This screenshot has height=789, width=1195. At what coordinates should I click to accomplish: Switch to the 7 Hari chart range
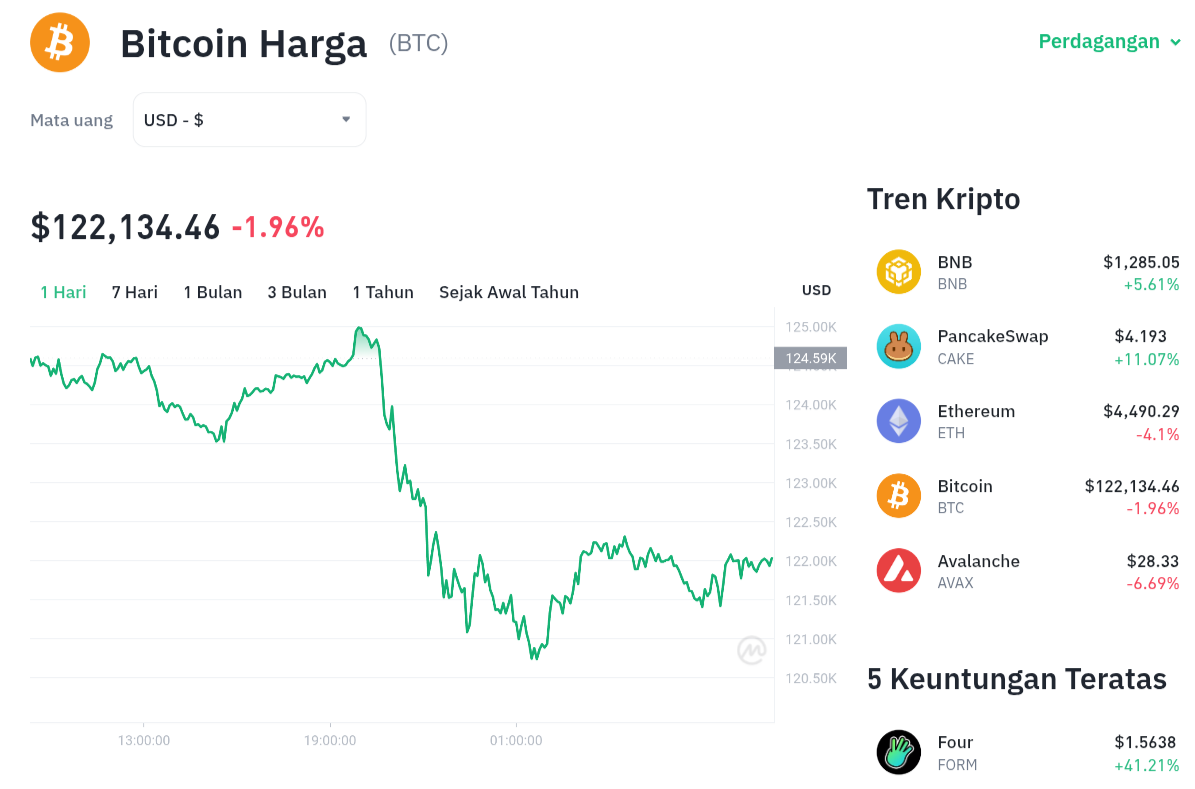(x=135, y=292)
